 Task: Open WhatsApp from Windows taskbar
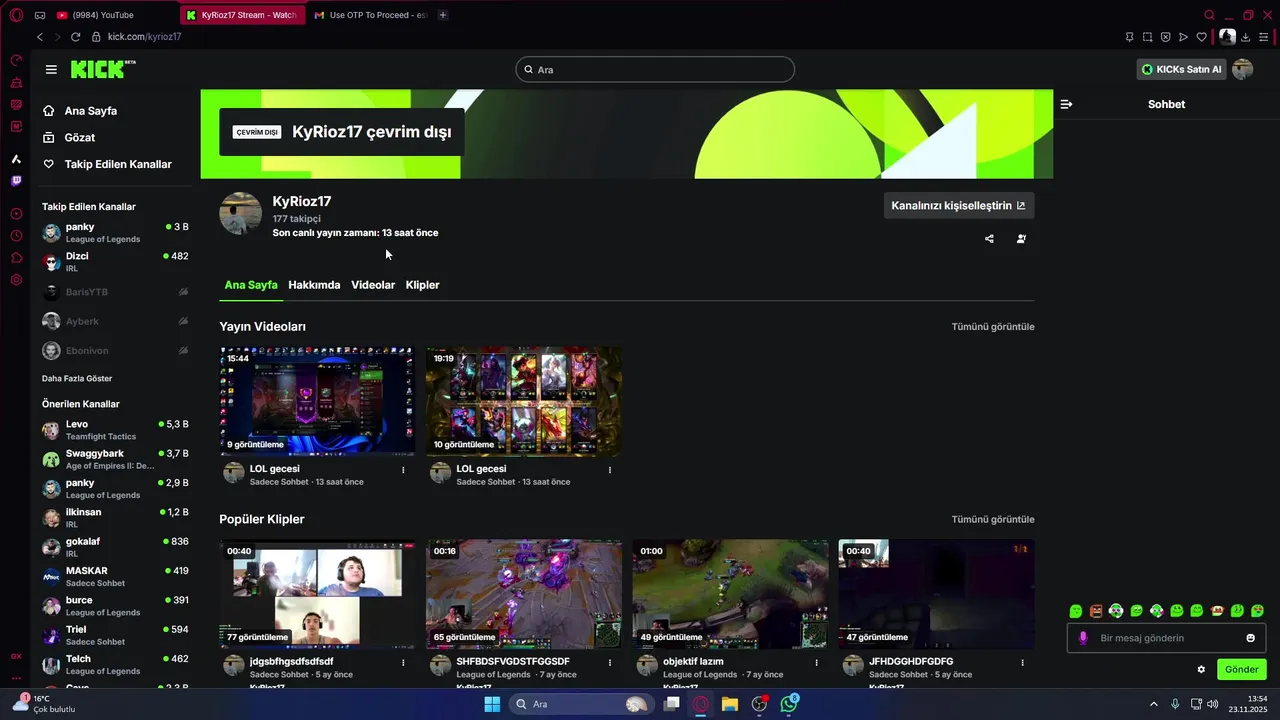click(x=789, y=704)
